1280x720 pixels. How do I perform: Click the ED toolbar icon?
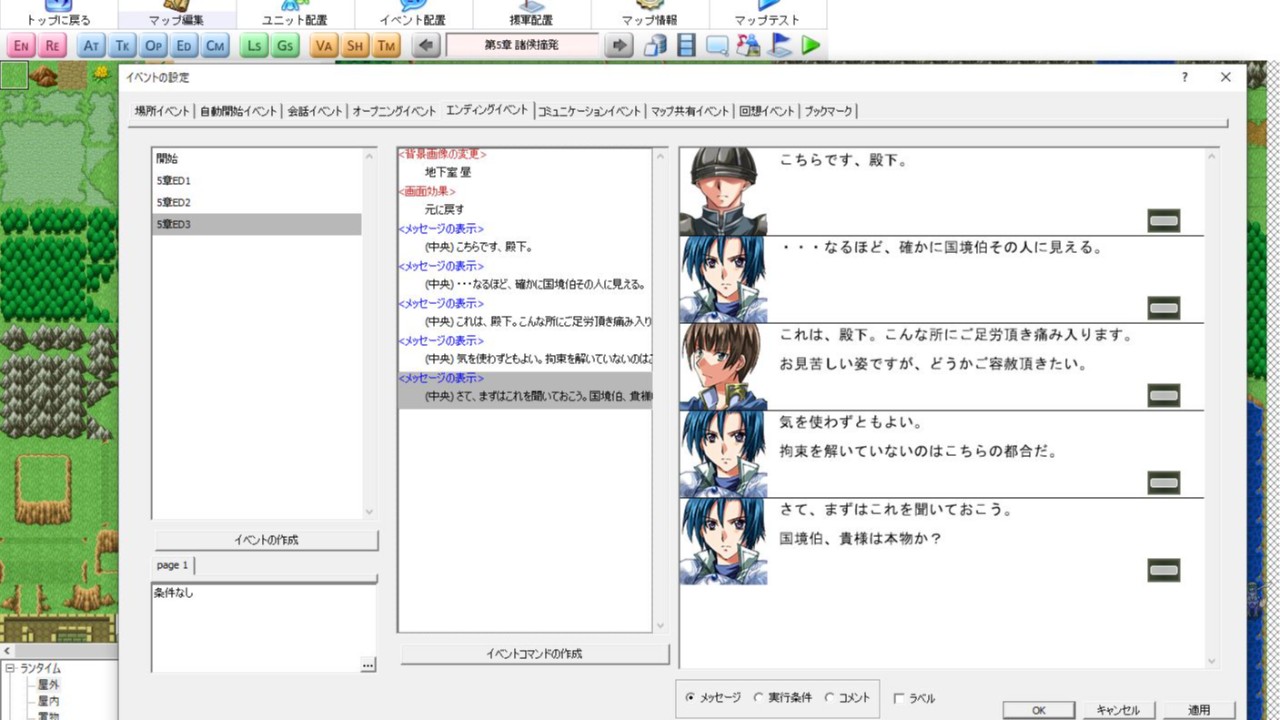point(184,46)
